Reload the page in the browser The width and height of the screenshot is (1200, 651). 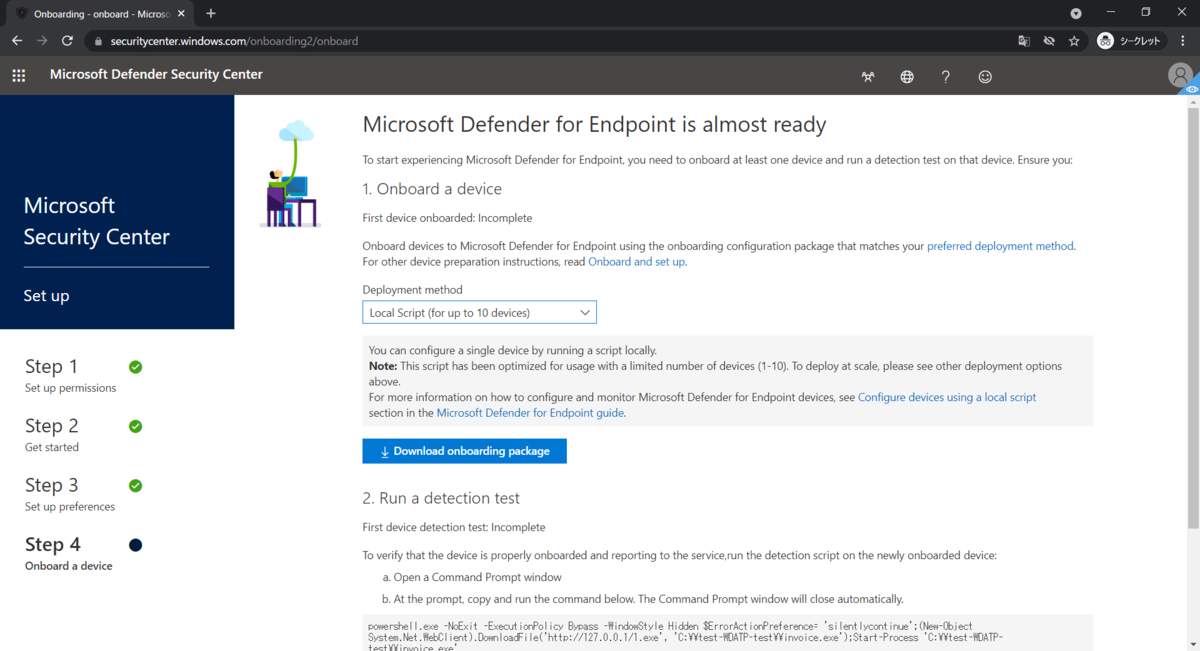click(x=67, y=41)
